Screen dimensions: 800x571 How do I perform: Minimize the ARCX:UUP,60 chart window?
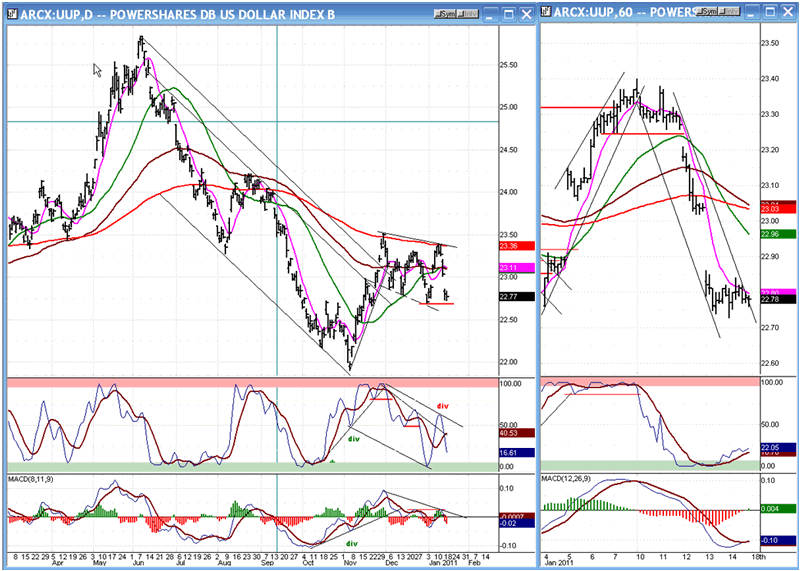753,11
